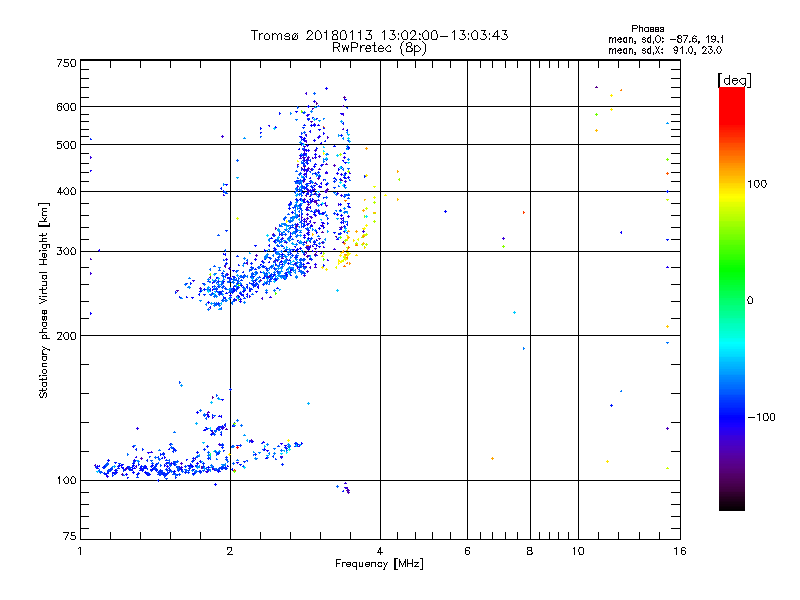Click the x-axis tick label '4'
This screenshot has width=800, height=600.
pyautogui.click(x=380, y=551)
